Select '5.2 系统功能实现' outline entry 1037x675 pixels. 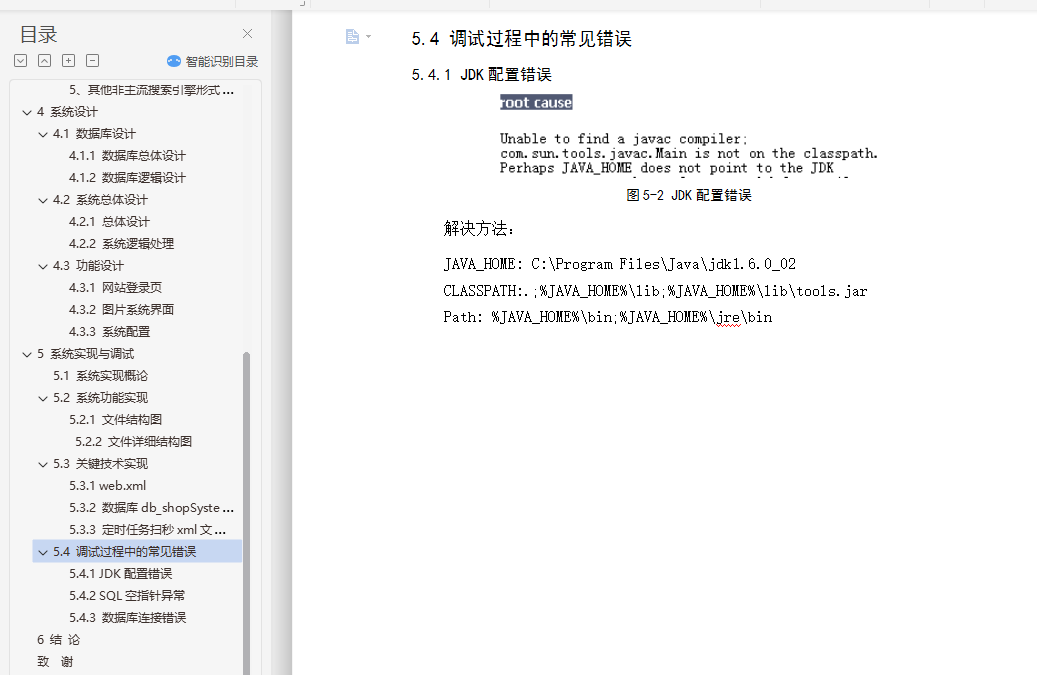click(x=101, y=397)
